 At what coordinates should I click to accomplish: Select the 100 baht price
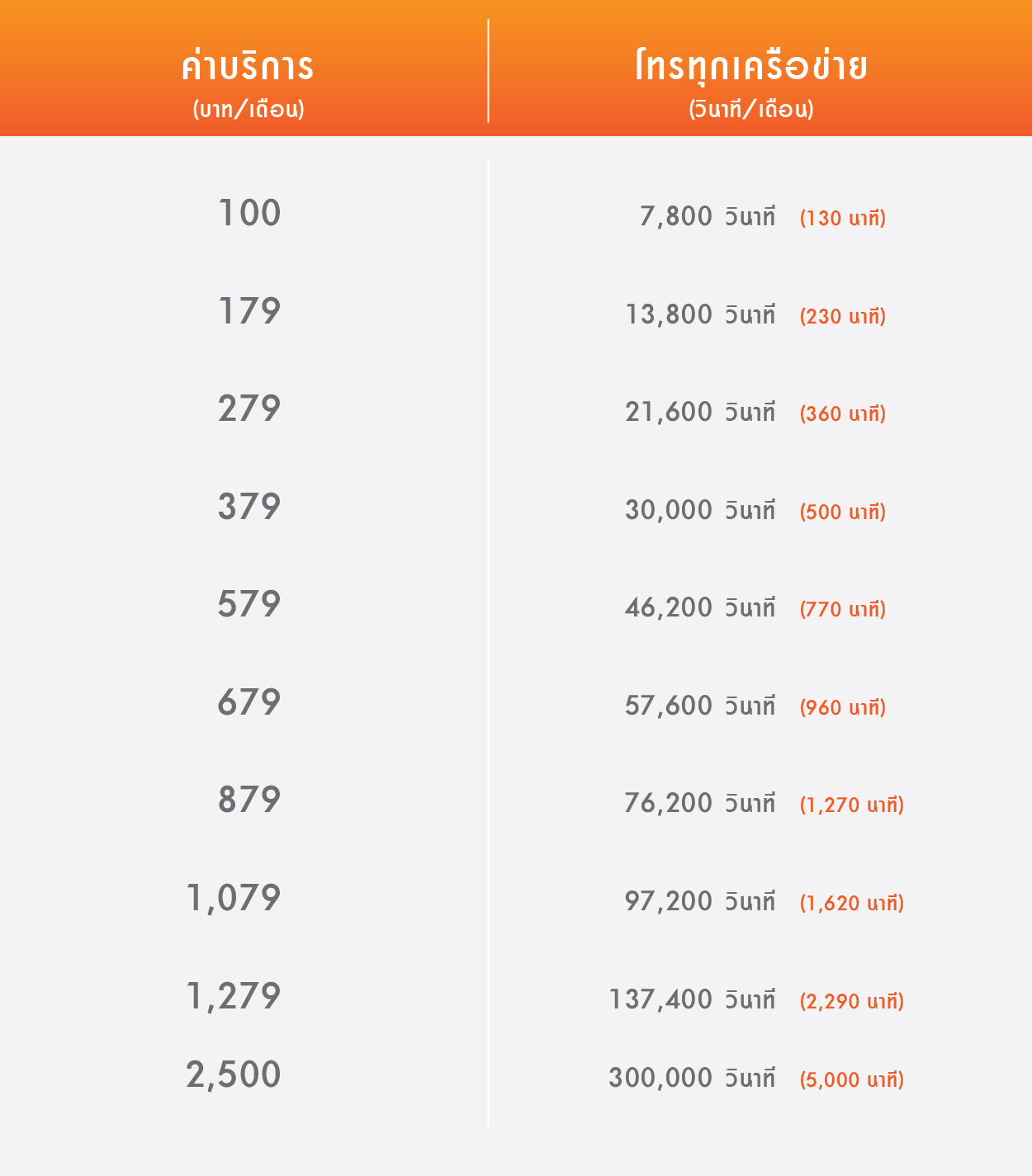click(x=249, y=213)
